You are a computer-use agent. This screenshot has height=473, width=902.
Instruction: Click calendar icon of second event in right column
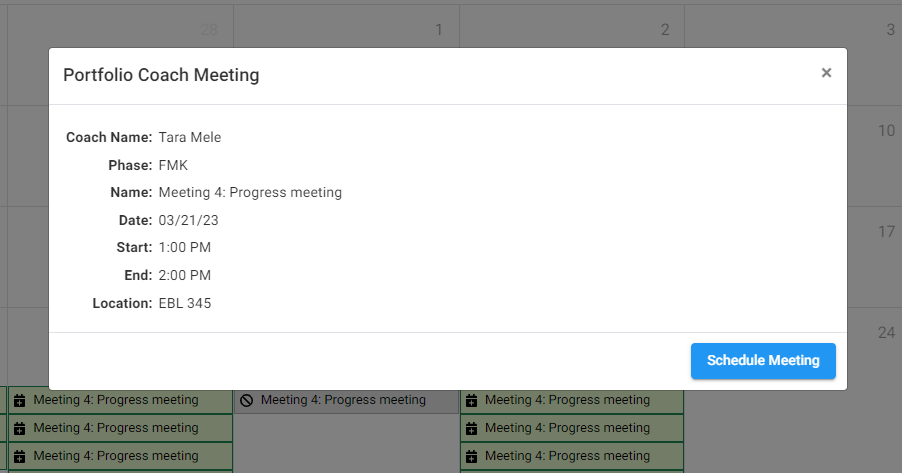pyautogui.click(x=472, y=428)
